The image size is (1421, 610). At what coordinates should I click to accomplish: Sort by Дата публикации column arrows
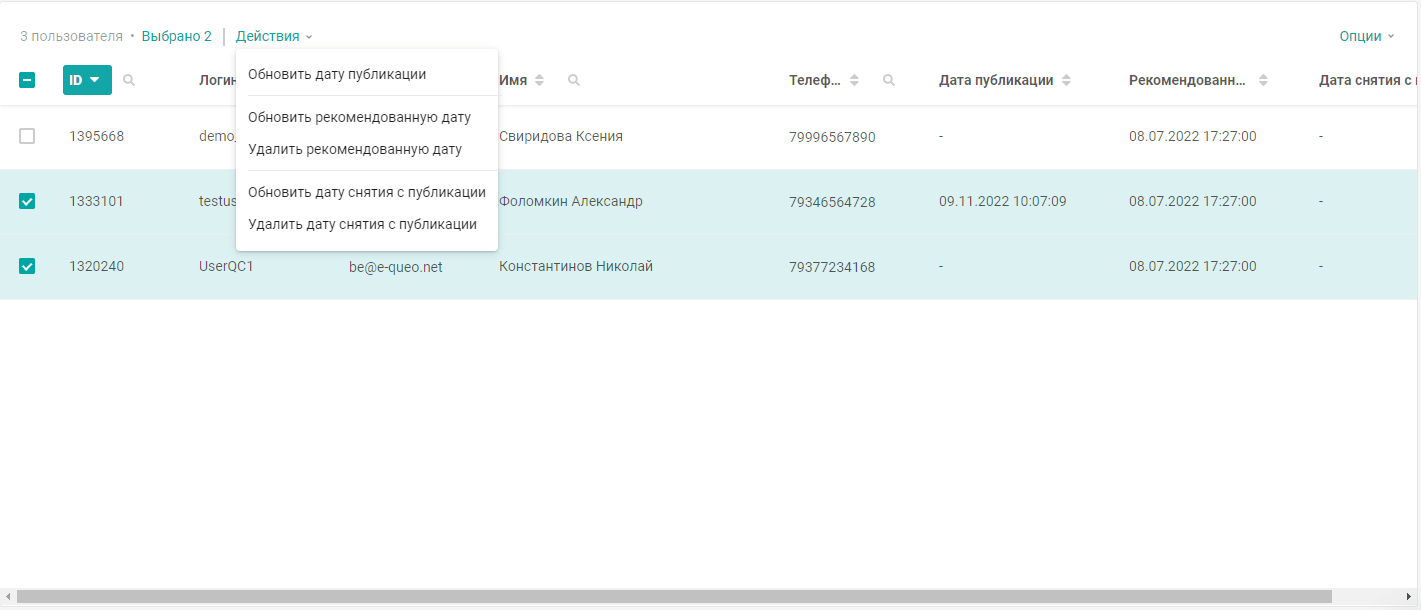pyautogui.click(x=1066, y=80)
